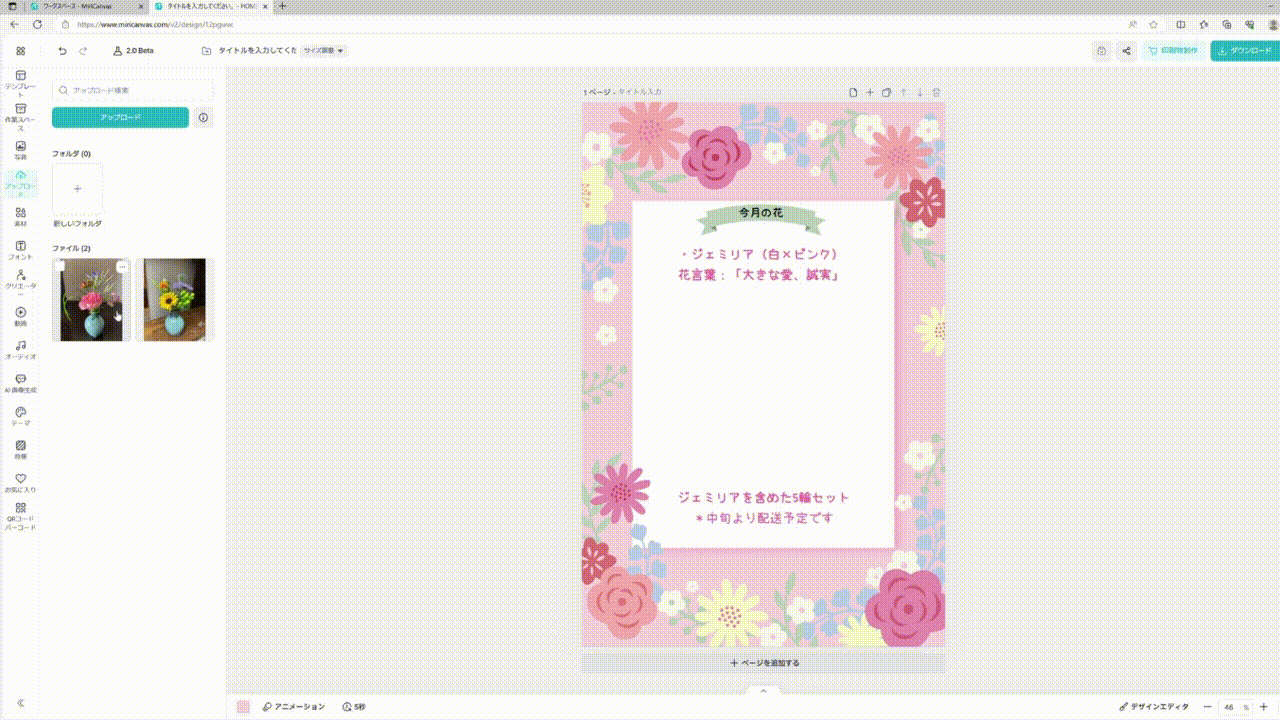Click the teal ダウンロード button
1280x720 pixels.
(1243, 50)
